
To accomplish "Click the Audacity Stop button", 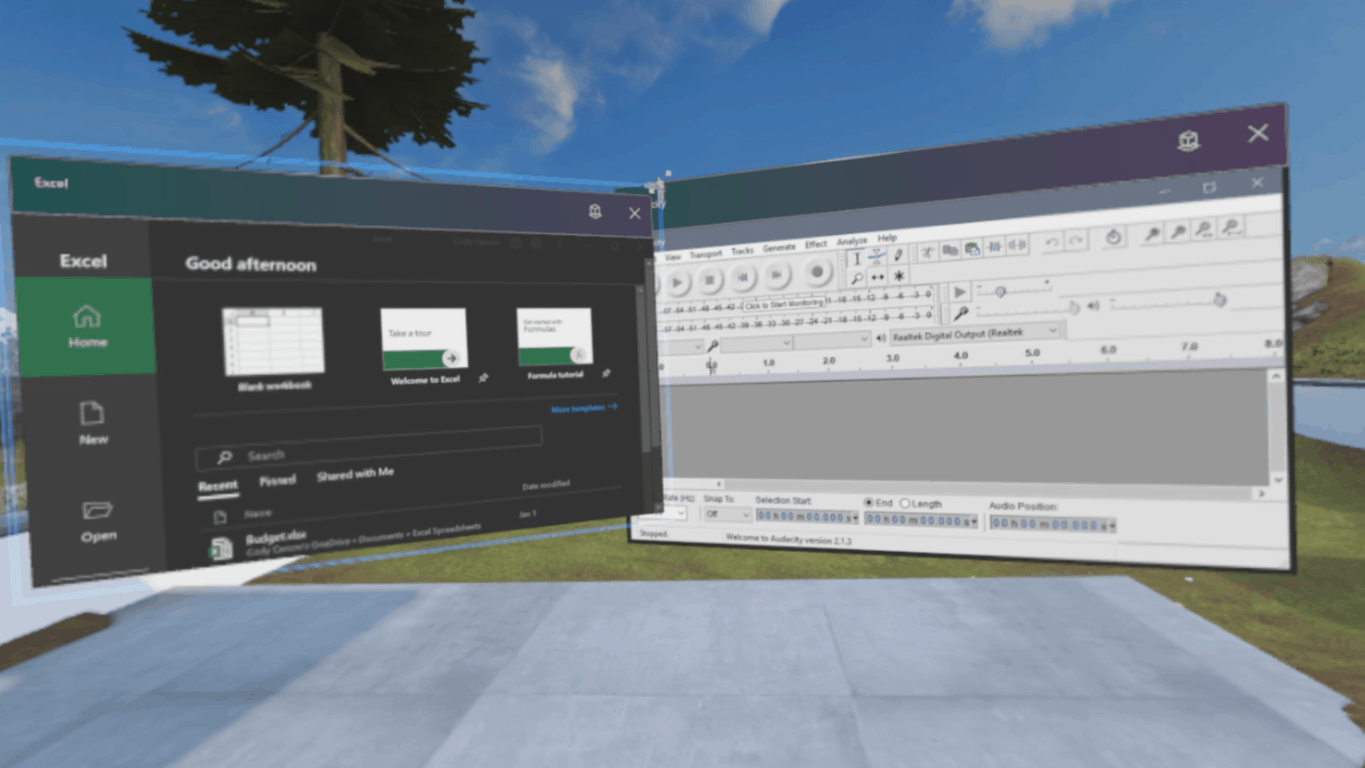I will pos(709,280).
